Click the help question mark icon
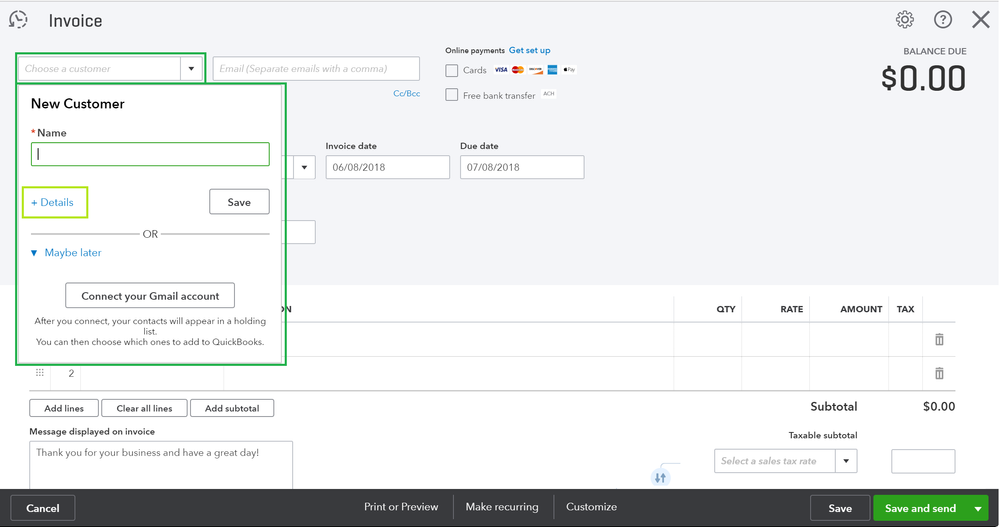Screen dimensions: 999x527 pos(942,20)
